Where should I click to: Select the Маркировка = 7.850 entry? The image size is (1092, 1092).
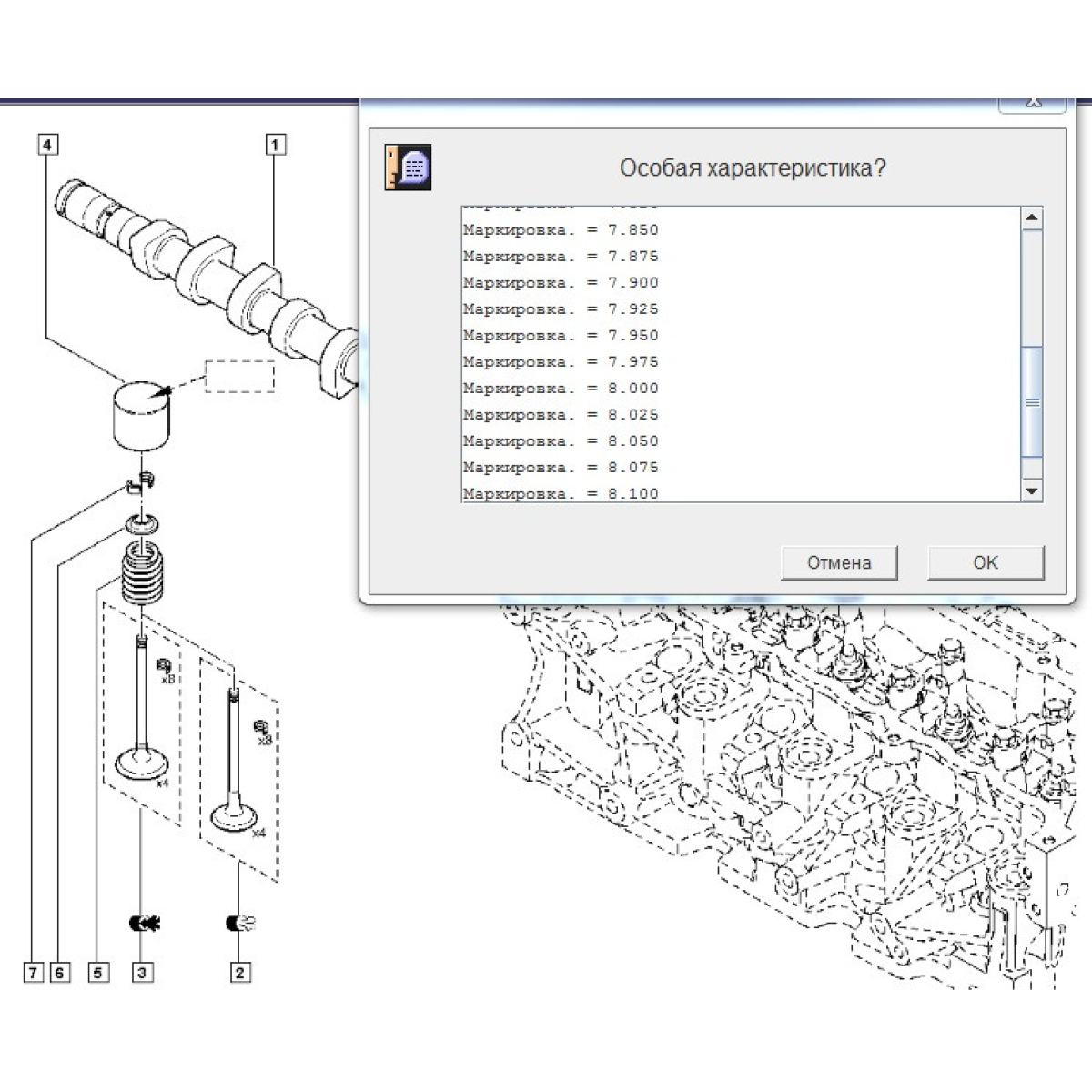561,230
